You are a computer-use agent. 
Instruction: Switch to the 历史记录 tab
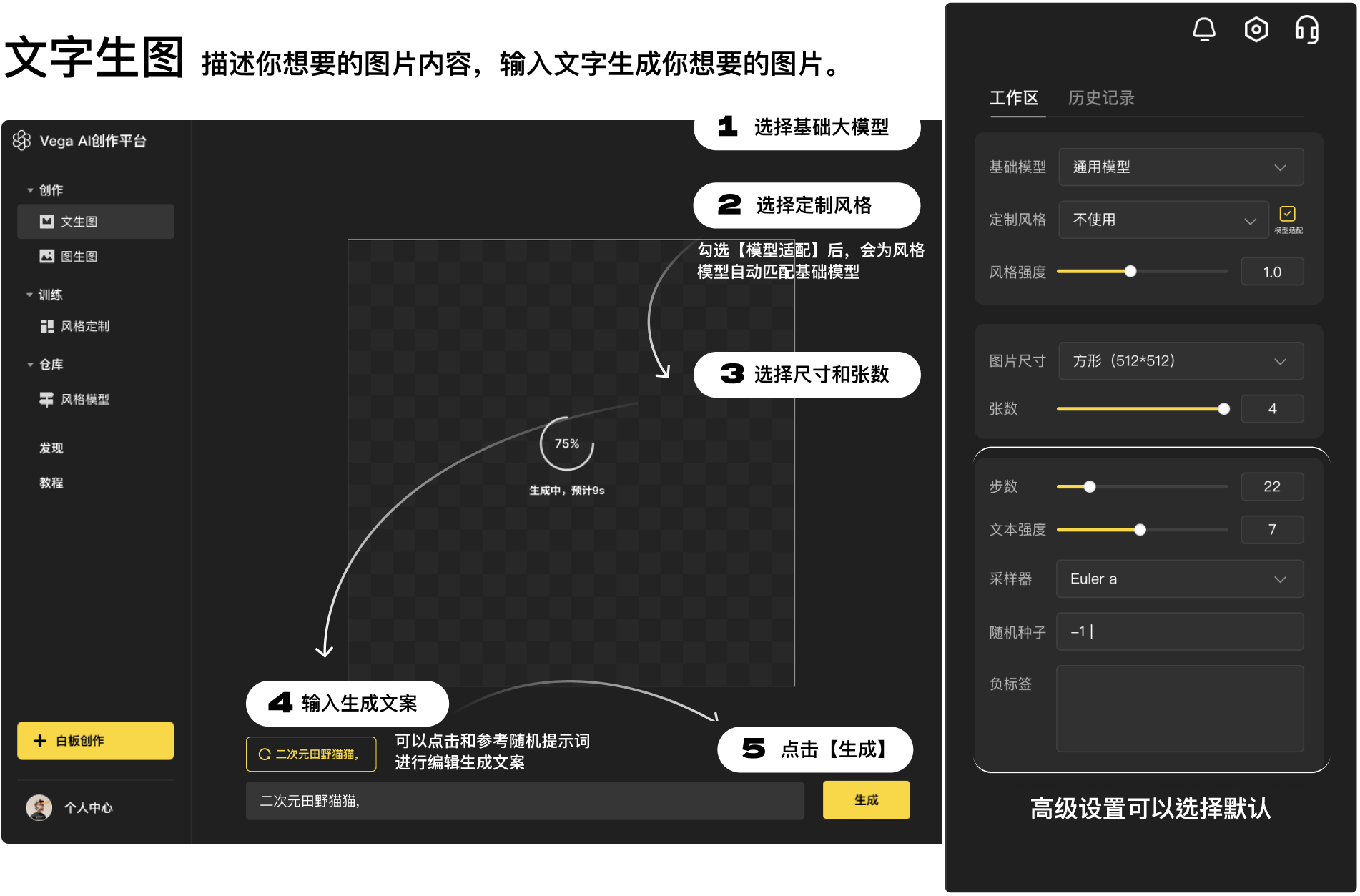(1100, 98)
